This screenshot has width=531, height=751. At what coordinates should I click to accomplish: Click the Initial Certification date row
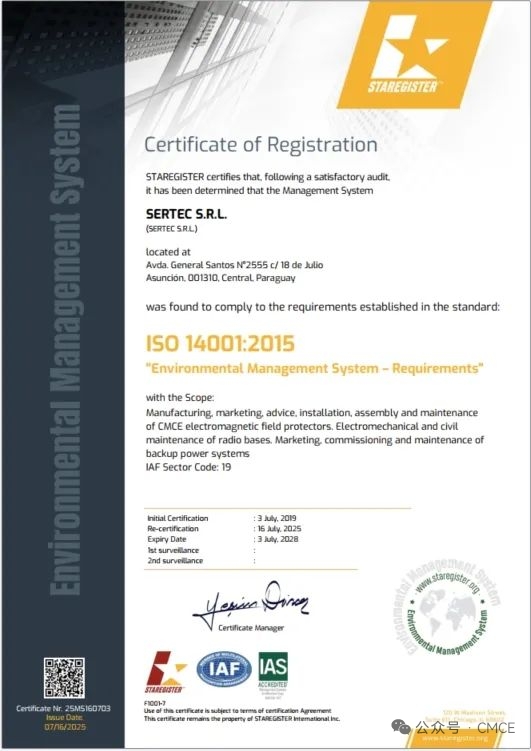click(x=222, y=518)
